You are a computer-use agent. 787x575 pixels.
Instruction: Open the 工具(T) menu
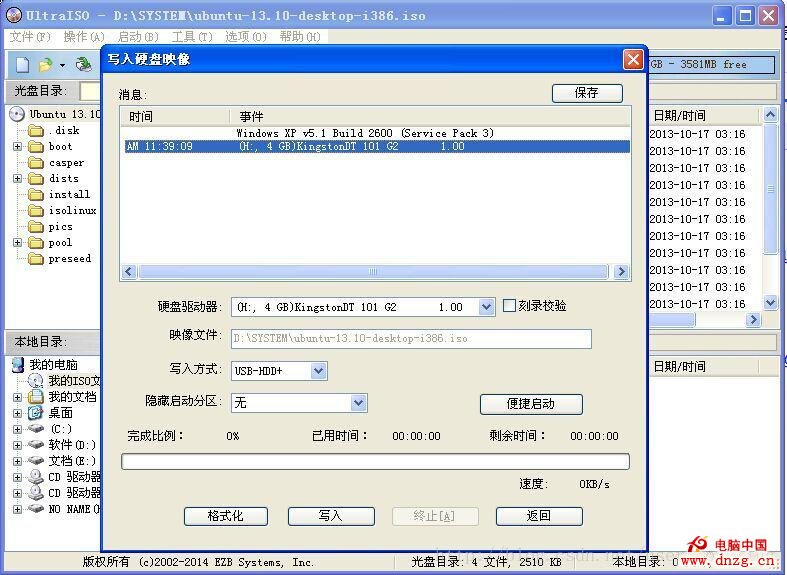(x=192, y=37)
